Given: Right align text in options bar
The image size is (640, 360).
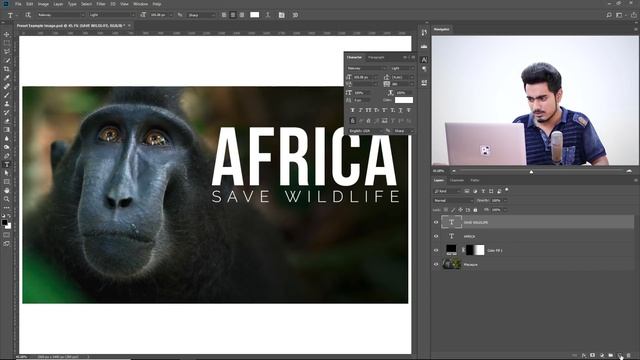Looking at the screenshot, I should (x=242, y=15).
